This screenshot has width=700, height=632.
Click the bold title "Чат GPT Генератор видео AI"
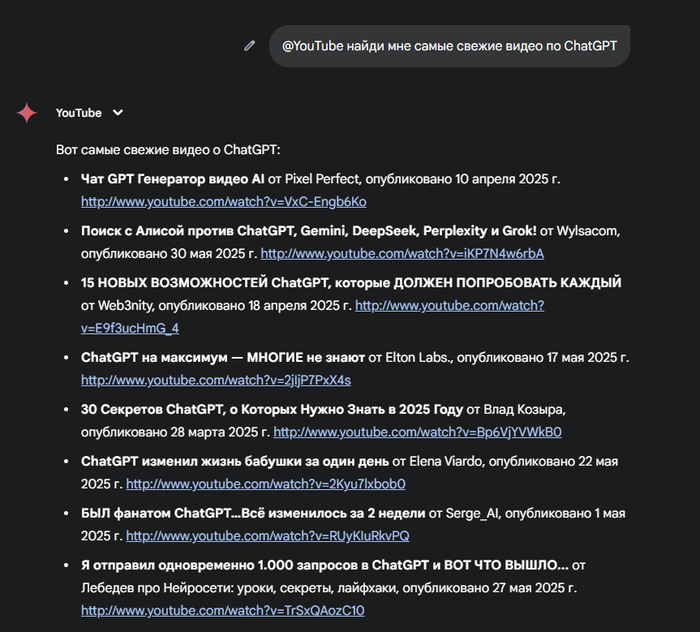[173, 179]
